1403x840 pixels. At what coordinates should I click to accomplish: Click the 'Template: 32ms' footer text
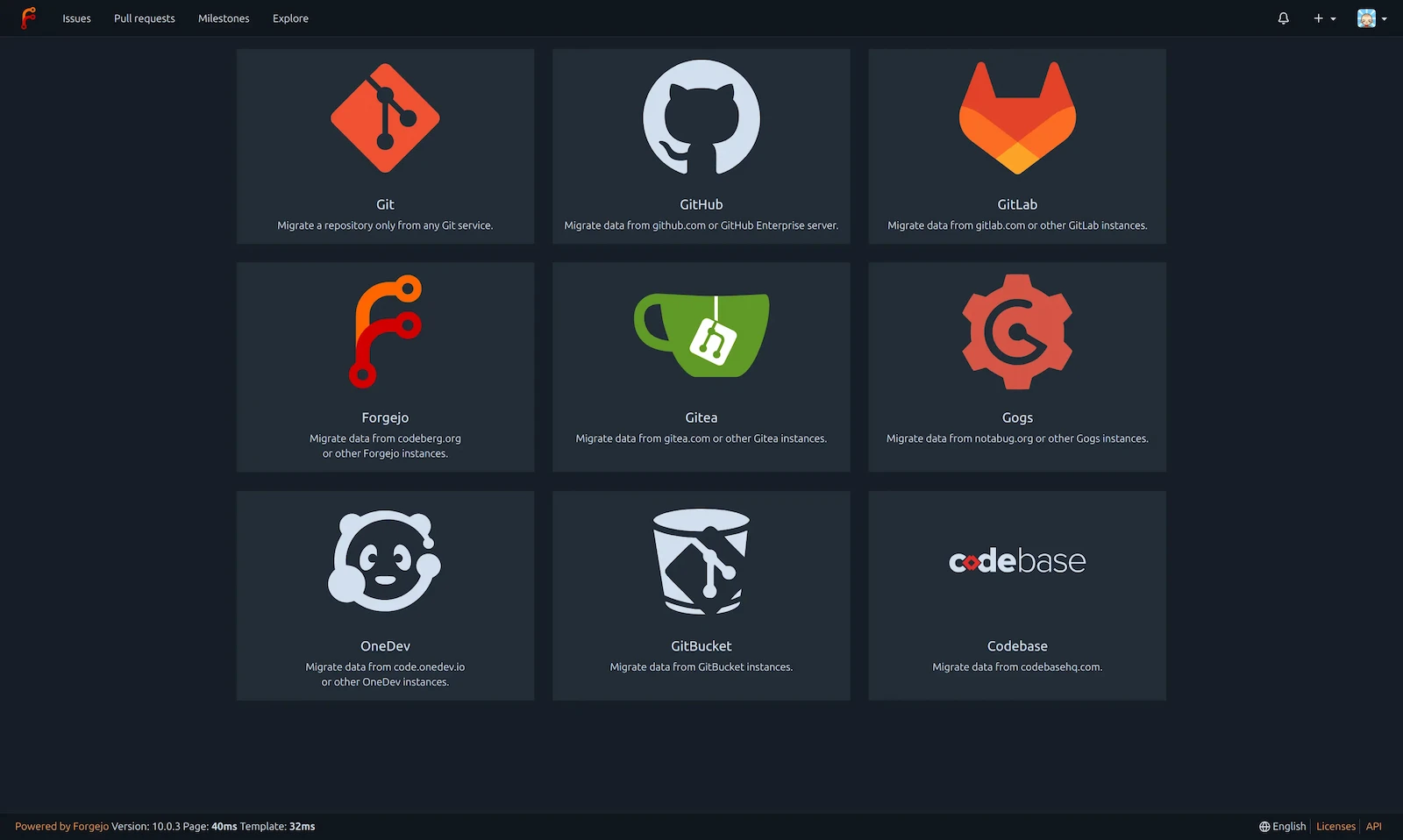click(x=277, y=826)
